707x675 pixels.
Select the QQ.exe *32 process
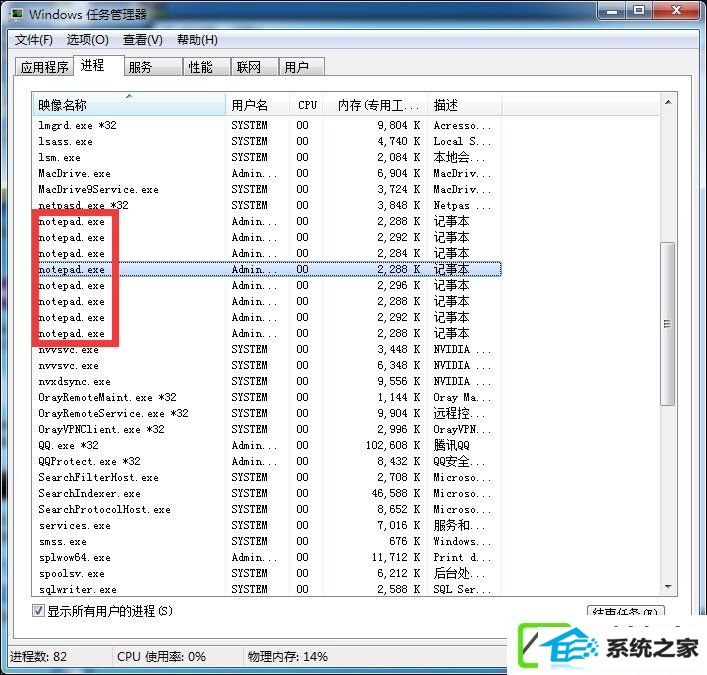(267, 445)
